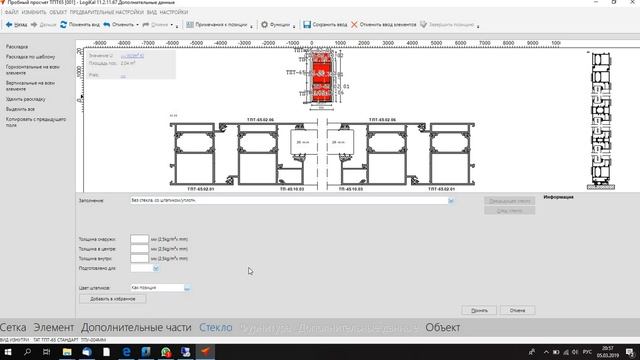Open the ФАЙЛ menu
Screen dimensions: 640x360
[11, 12]
